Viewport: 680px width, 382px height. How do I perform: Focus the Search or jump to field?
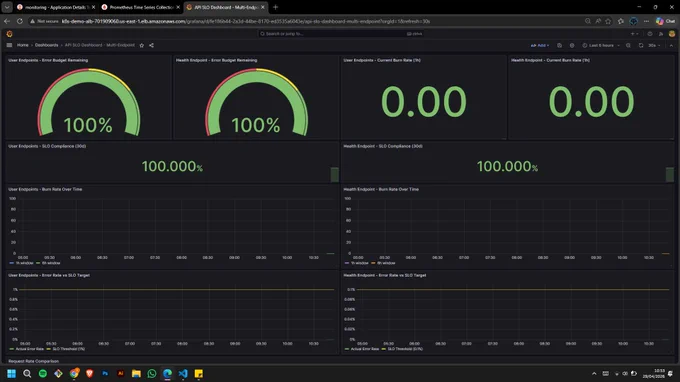(340, 33)
